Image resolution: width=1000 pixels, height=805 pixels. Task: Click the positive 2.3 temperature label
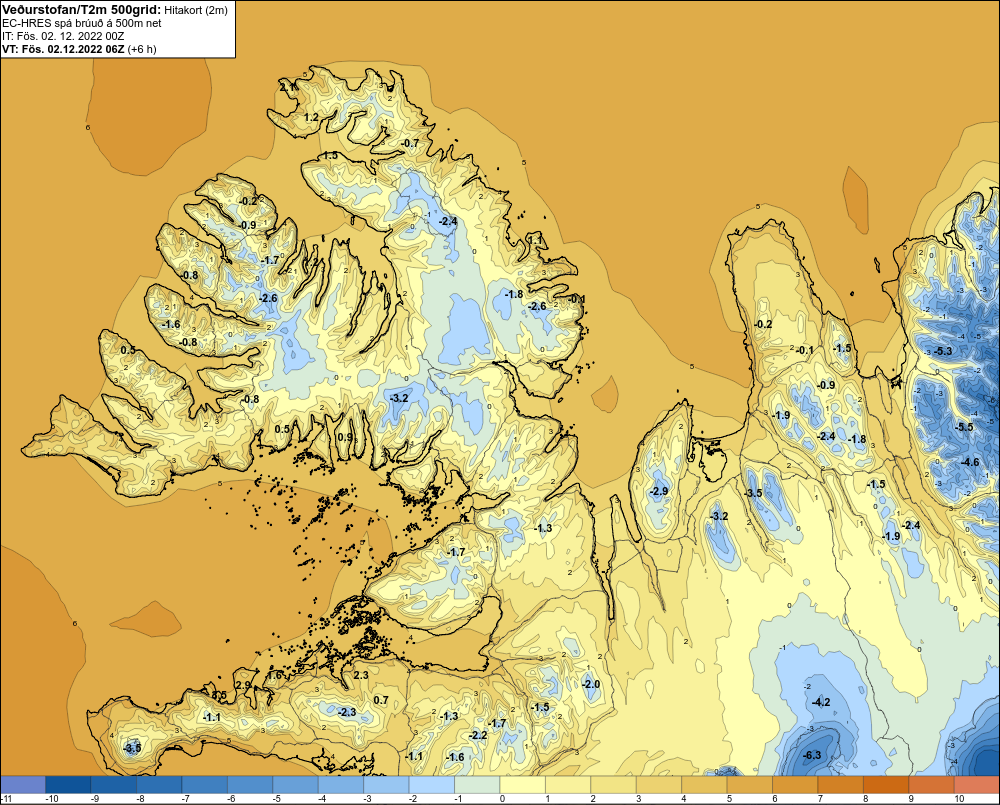click(x=361, y=675)
